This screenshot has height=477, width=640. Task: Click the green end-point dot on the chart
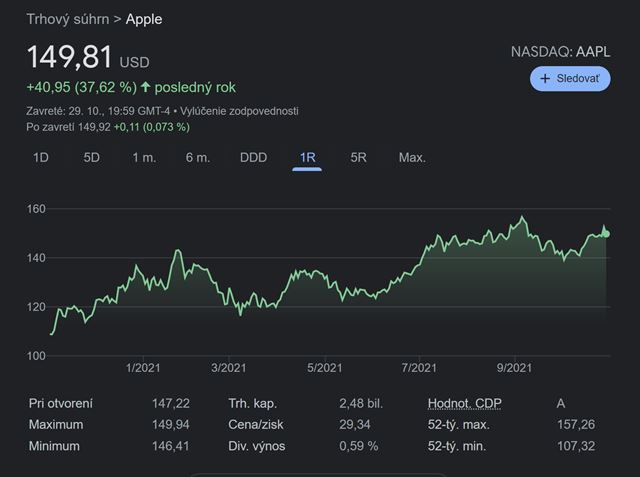point(606,234)
